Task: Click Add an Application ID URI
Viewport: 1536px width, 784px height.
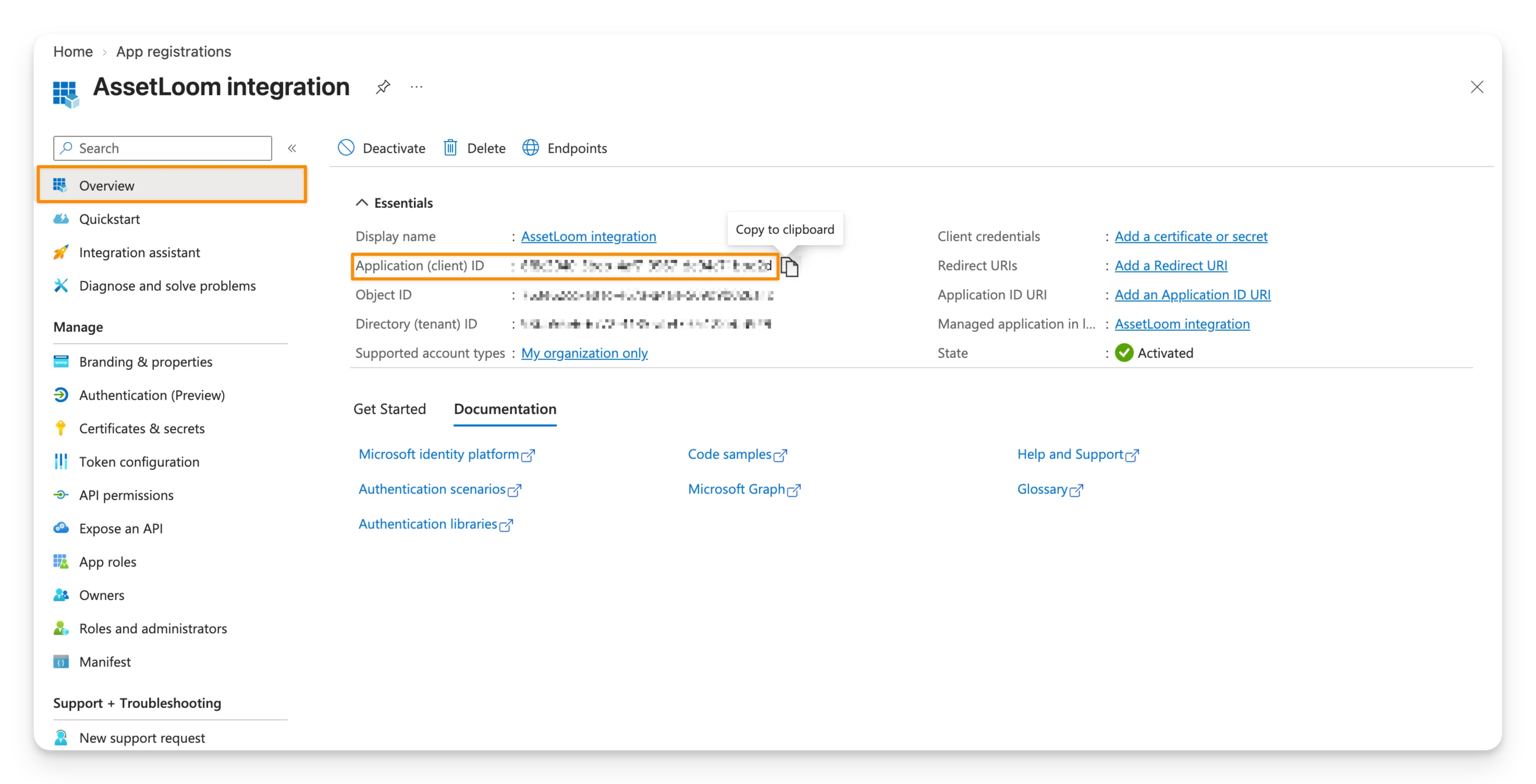Action: (1193, 295)
